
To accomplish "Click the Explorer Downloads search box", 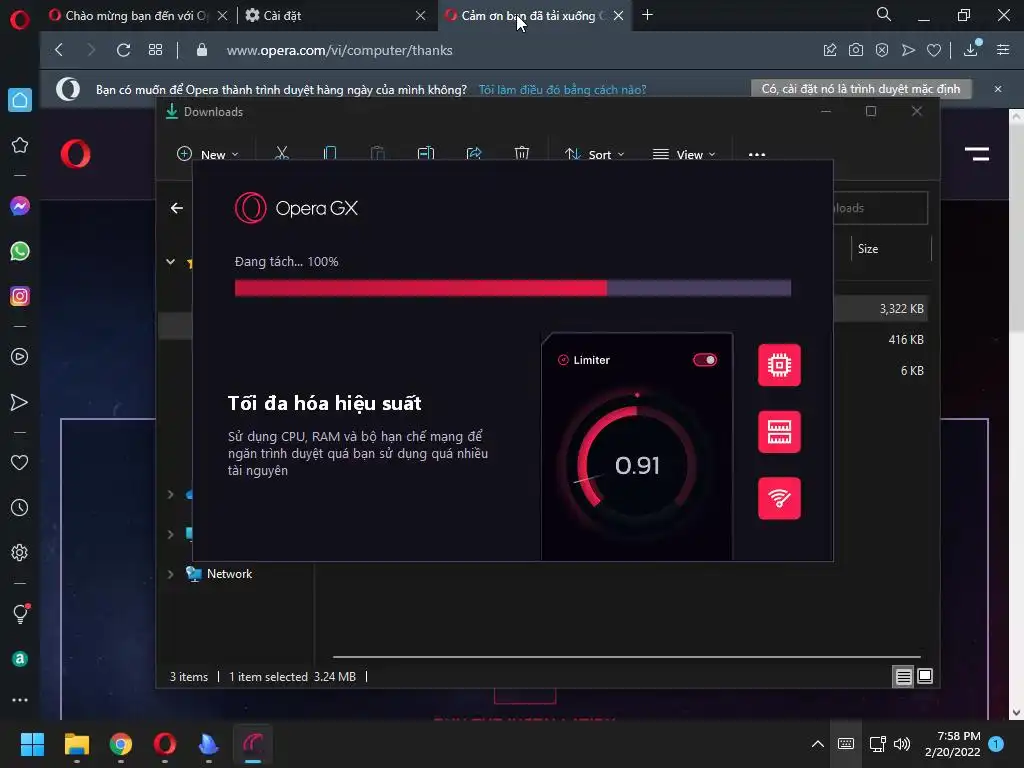I will point(880,208).
